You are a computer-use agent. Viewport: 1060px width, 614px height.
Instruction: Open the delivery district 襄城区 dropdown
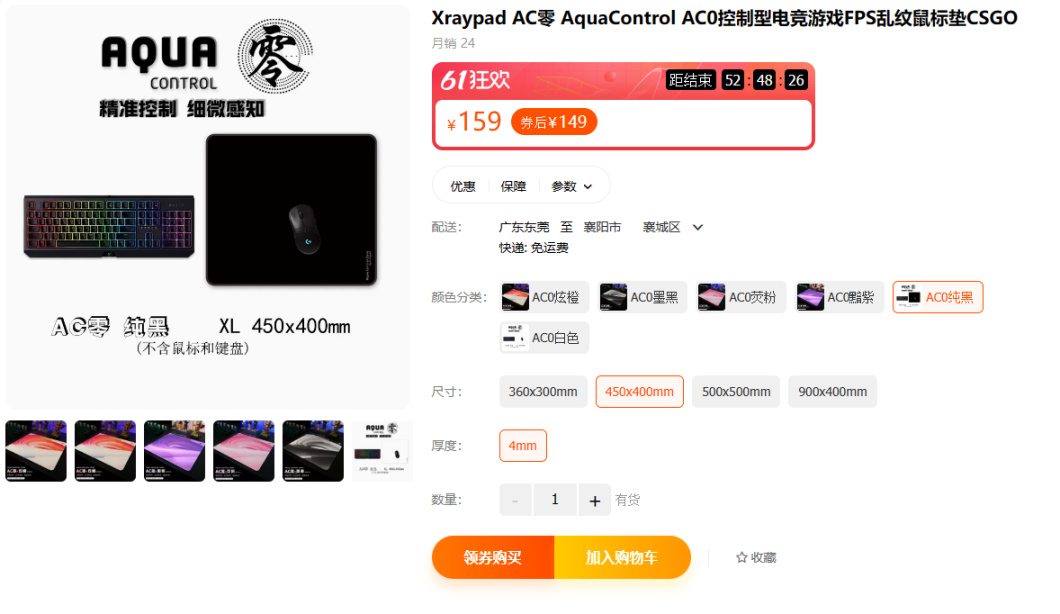coord(698,227)
